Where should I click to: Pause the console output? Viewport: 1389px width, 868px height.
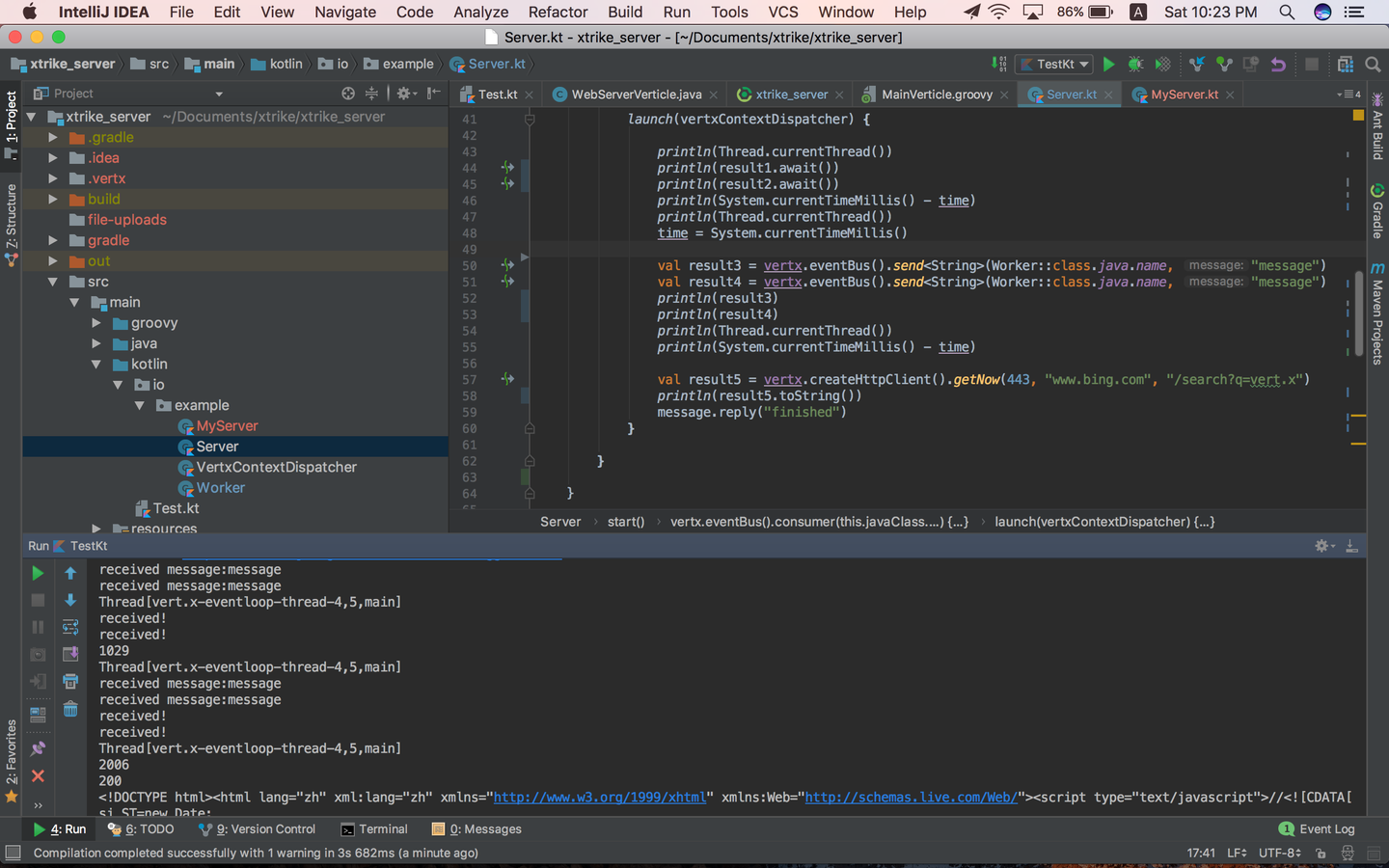39,626
